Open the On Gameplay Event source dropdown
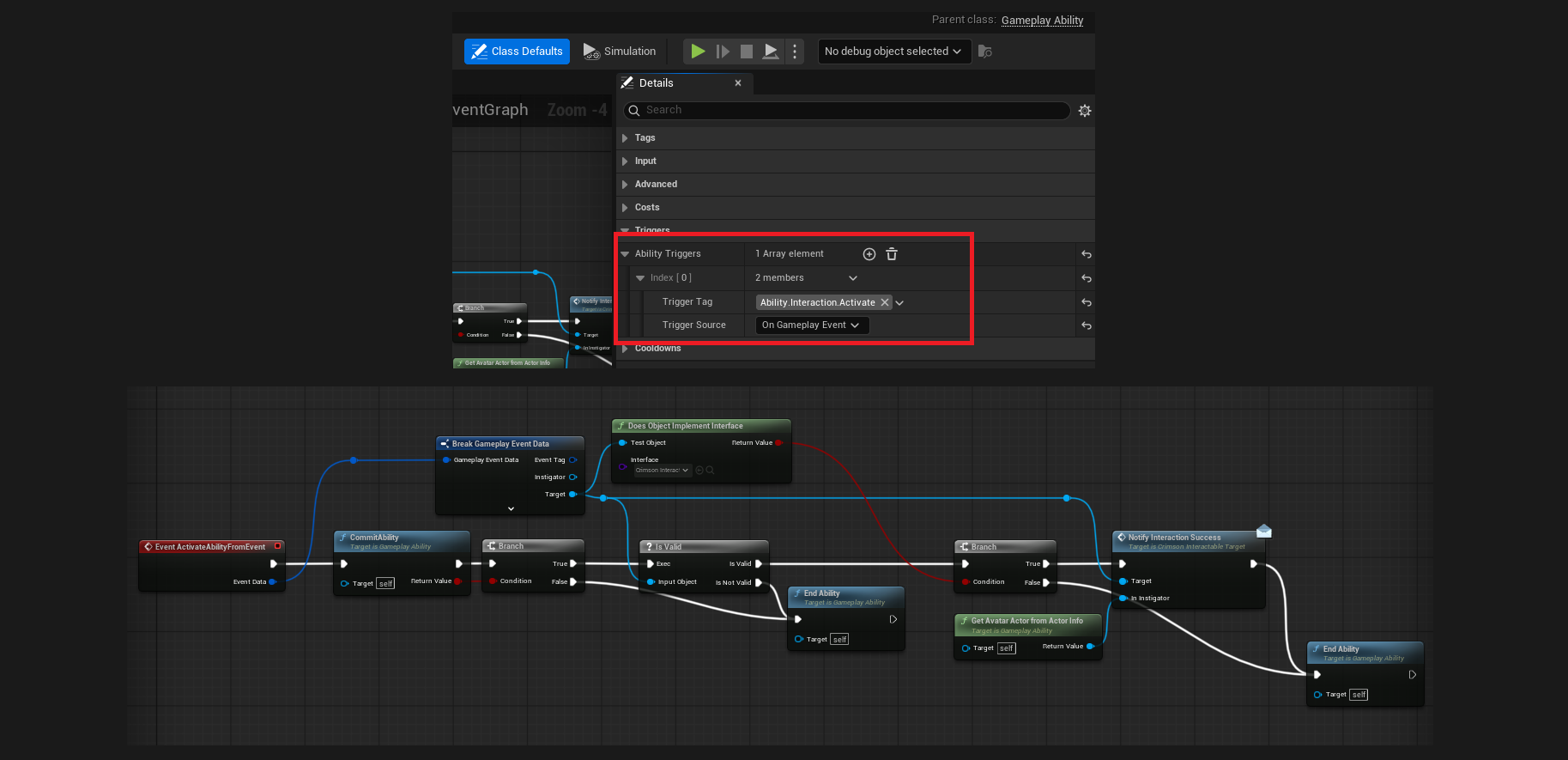The width and height of the screenshot is (1568, 760). 812,325
